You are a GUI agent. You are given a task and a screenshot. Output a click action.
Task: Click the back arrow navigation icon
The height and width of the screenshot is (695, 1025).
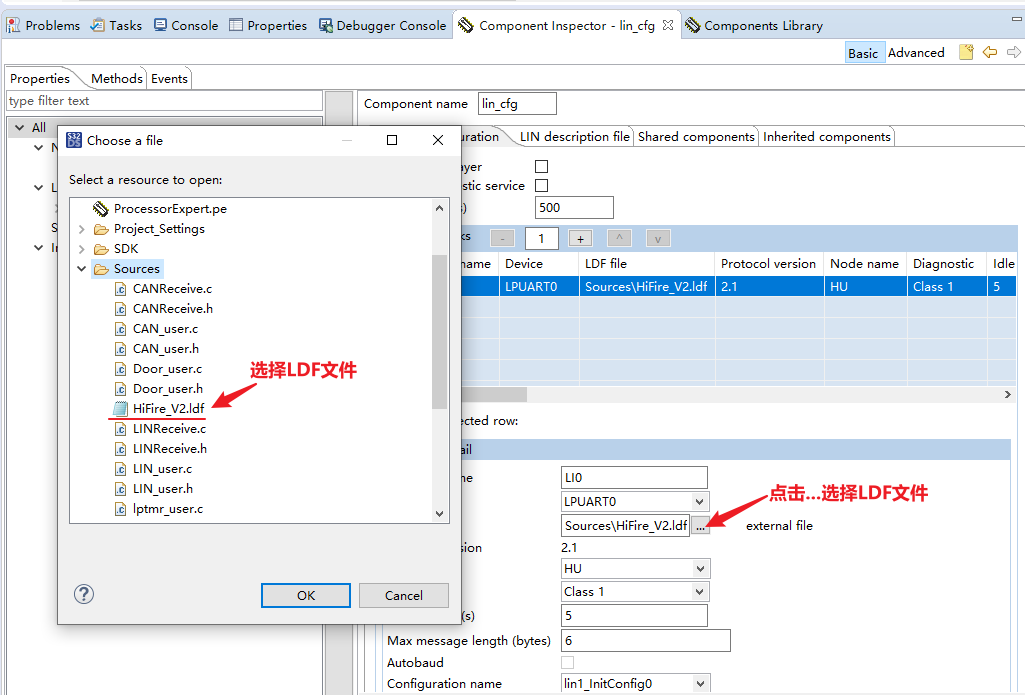coord(989,52)
